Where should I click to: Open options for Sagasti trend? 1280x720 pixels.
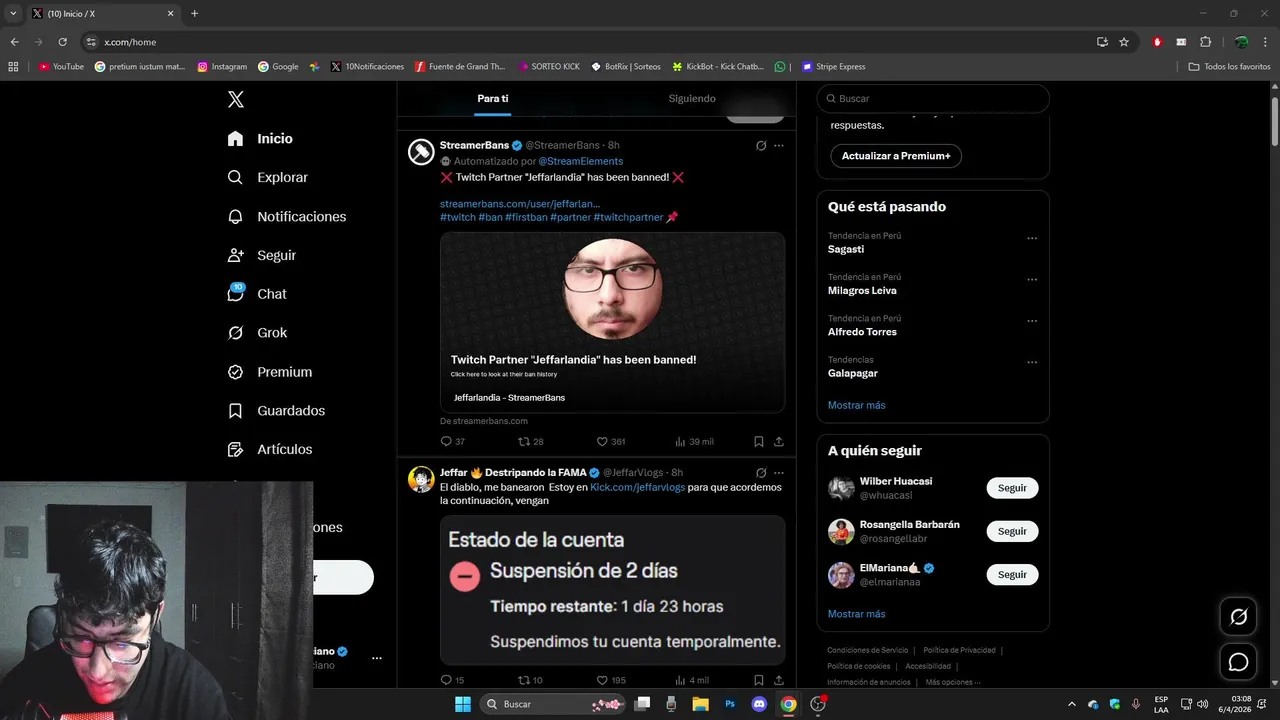click(x=1032, y=239)
